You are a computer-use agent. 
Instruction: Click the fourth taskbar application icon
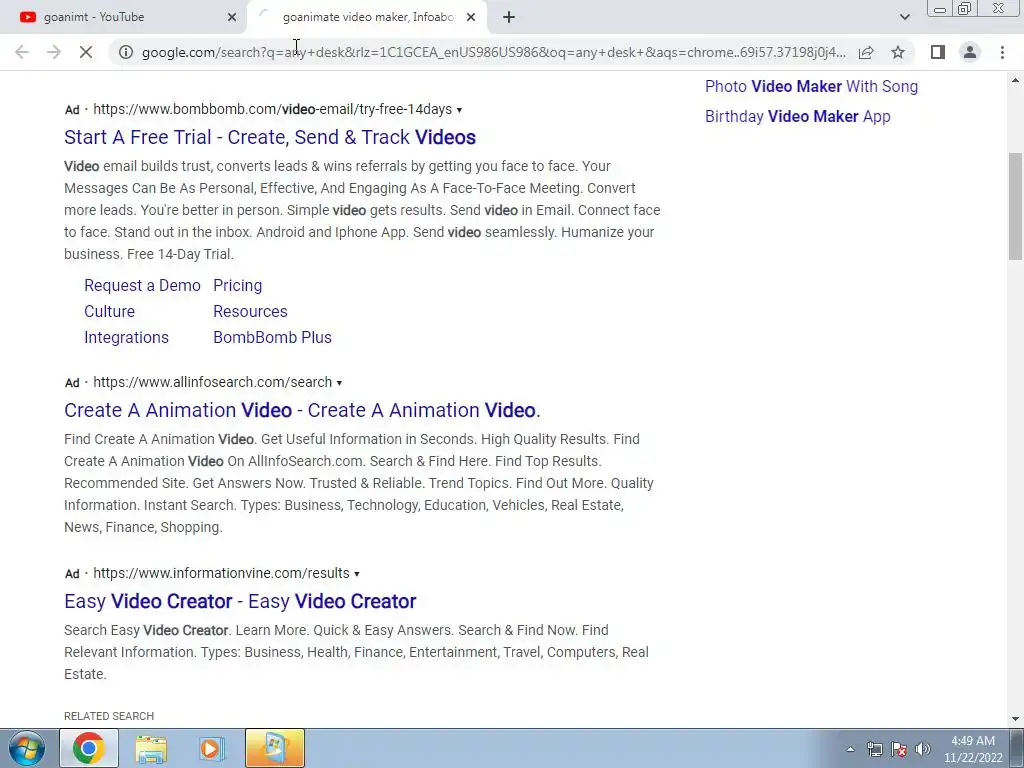[x=275, y=748]
